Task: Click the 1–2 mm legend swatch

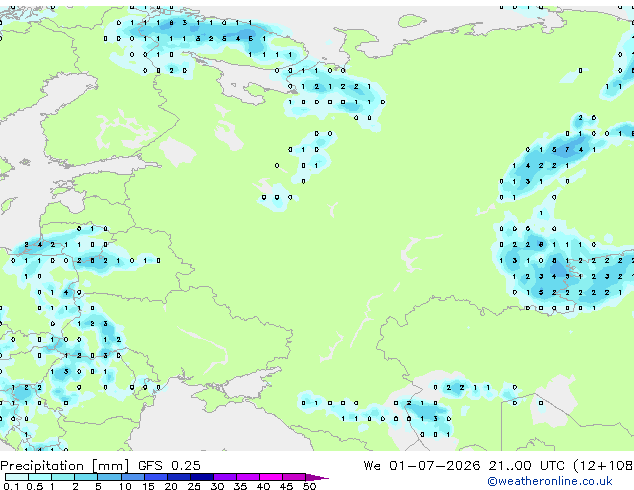Action: point(63,477)
